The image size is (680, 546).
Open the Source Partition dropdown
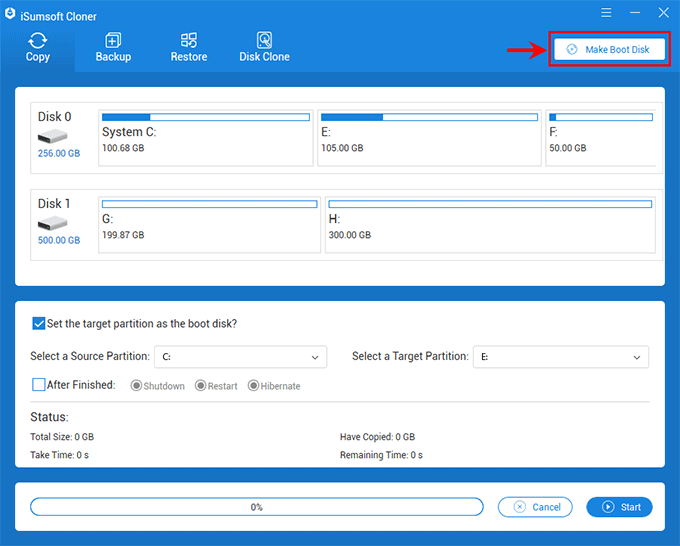pyautogui.click(x=241, y=357)
